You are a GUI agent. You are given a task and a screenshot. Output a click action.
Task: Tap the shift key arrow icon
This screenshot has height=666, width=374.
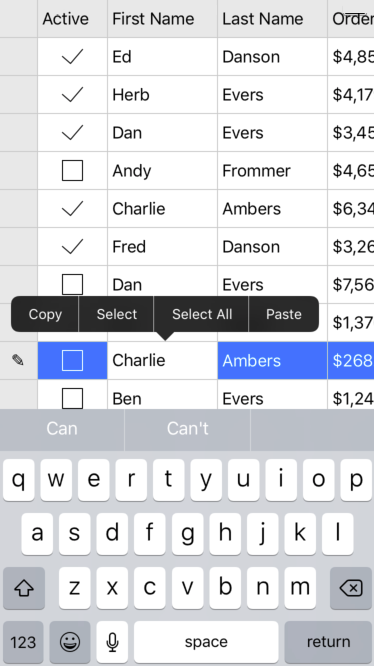pos(24,588)
